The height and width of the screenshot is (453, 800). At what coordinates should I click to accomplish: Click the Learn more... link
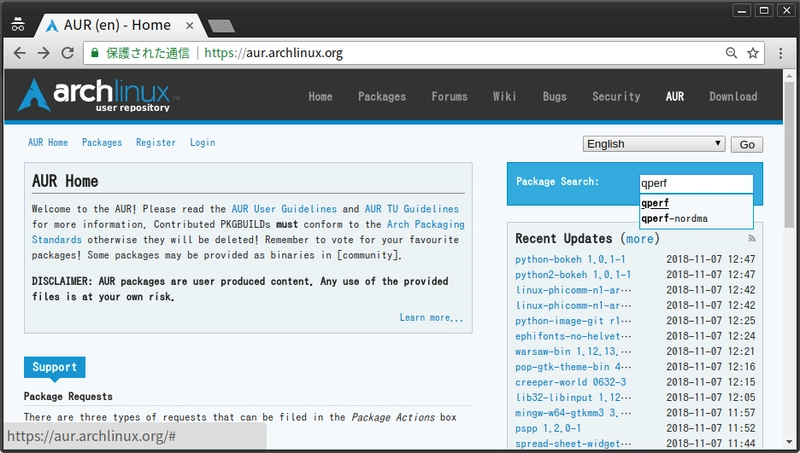pyautogui.click(x=432, y=317)
